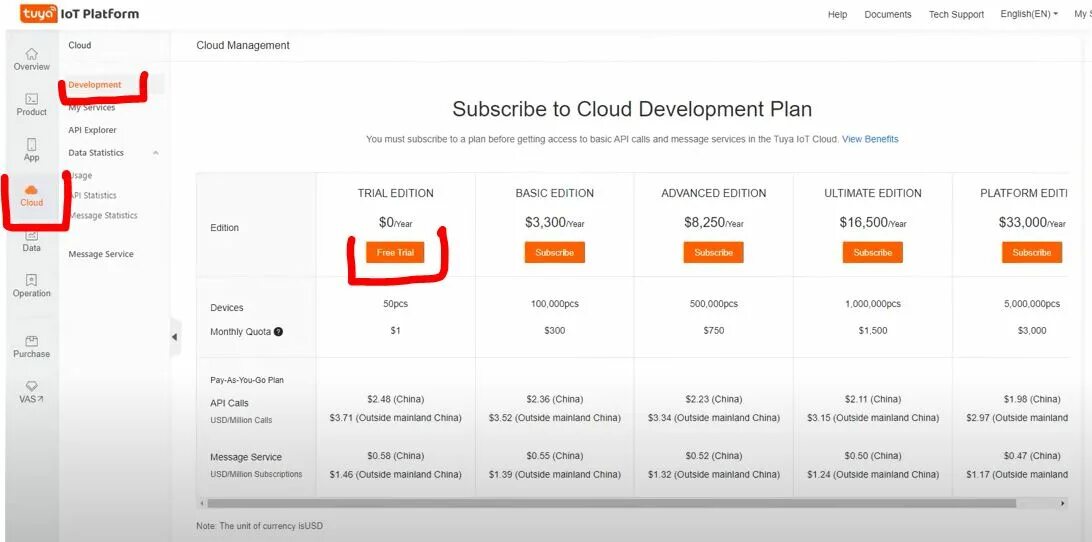Subscribe to the Basic Edition
Image resolution: width=1092 pixels, height=542 pixels.
click(554, 252)
